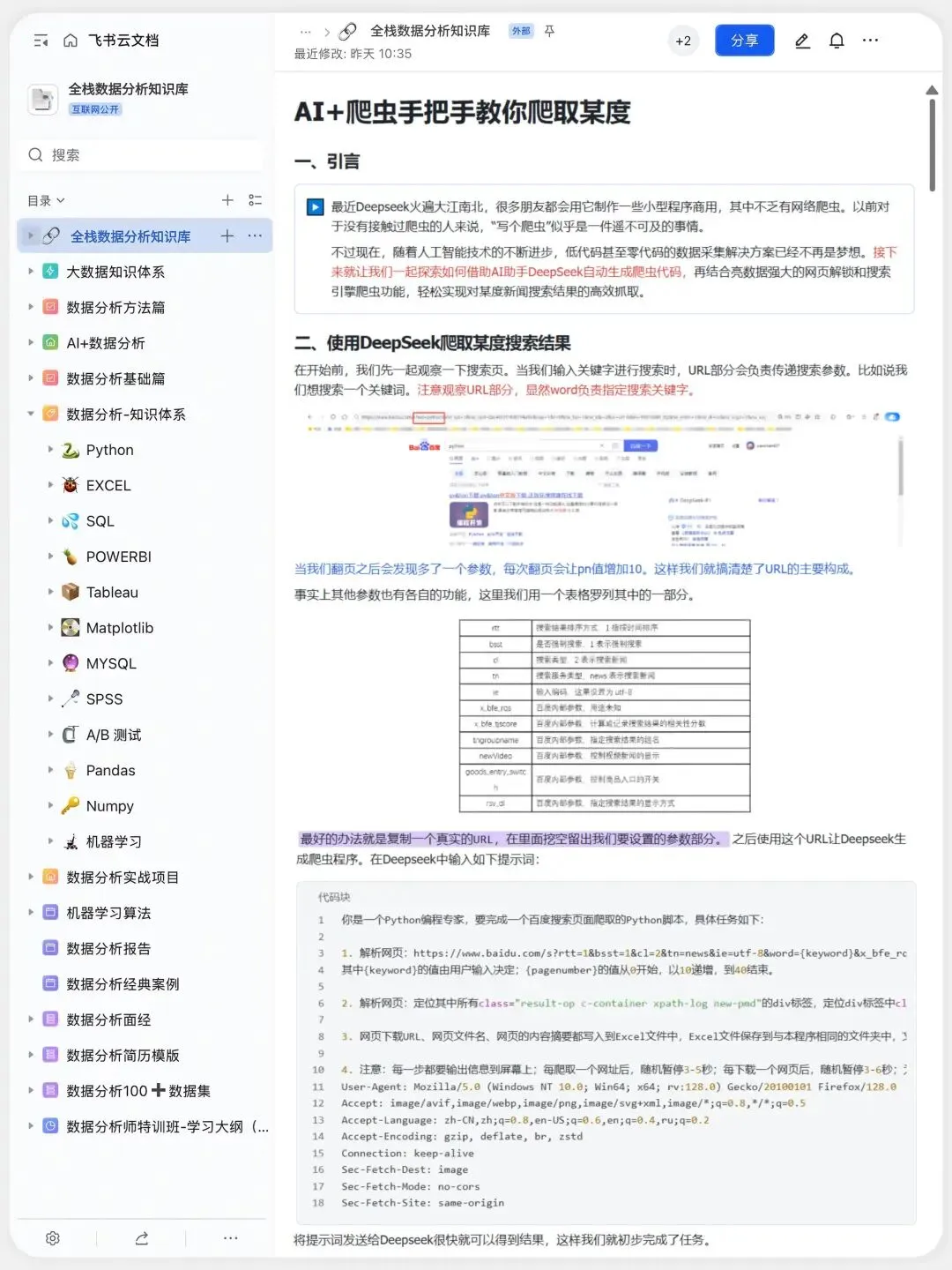Click the 外部 tag in header

coord(521,31)
